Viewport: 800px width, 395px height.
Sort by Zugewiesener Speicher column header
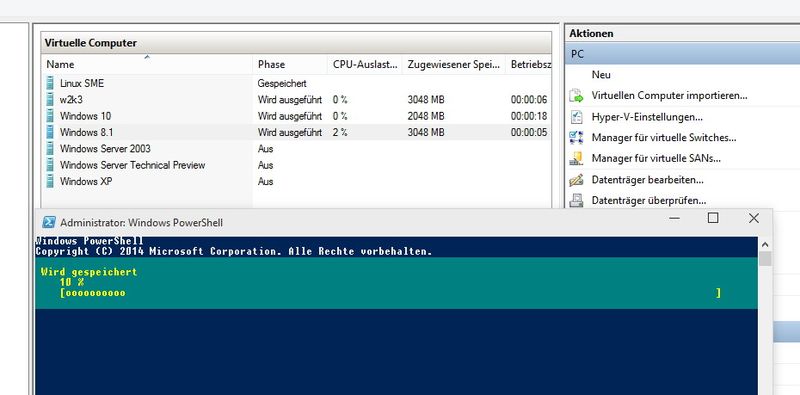(454, 64)
